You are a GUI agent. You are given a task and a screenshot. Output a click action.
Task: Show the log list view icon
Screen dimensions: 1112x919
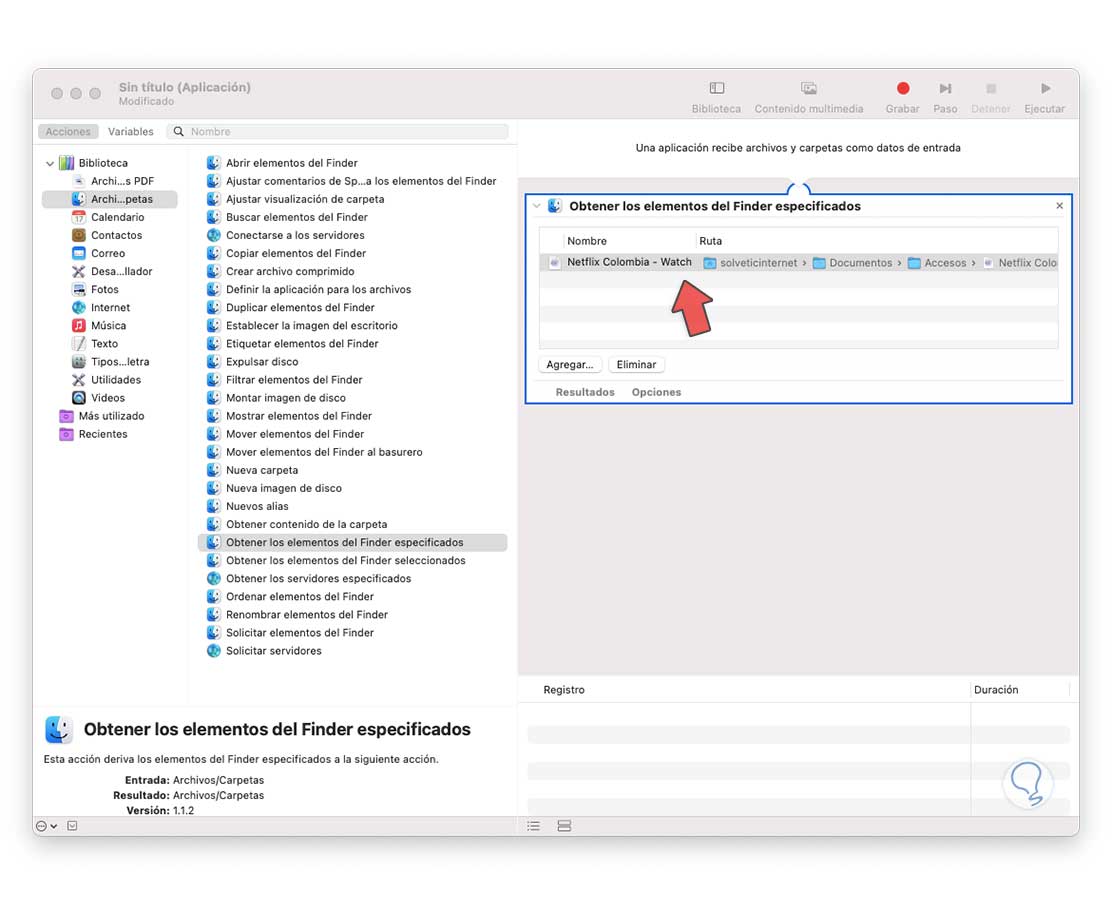[x=533, y=826]
